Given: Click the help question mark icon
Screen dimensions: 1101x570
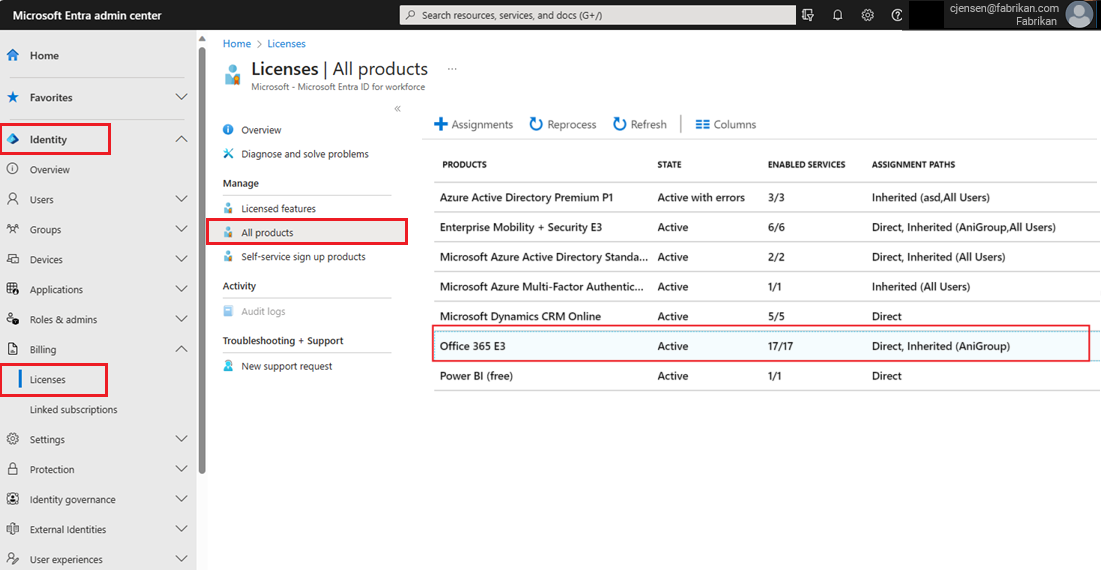Looking at the screenshot, I should click(897, 15).
